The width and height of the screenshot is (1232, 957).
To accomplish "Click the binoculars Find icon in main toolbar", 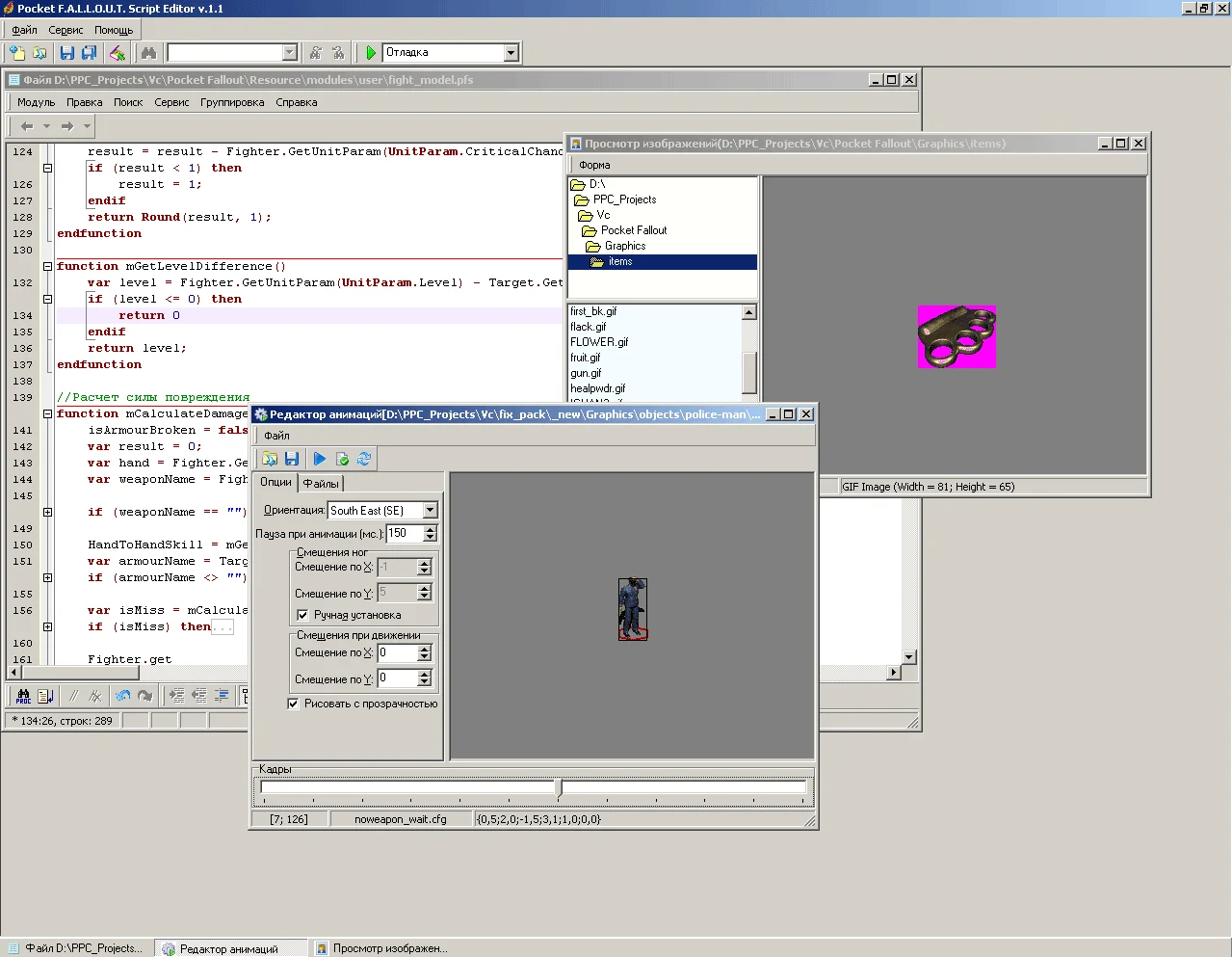I will point(148,53).
